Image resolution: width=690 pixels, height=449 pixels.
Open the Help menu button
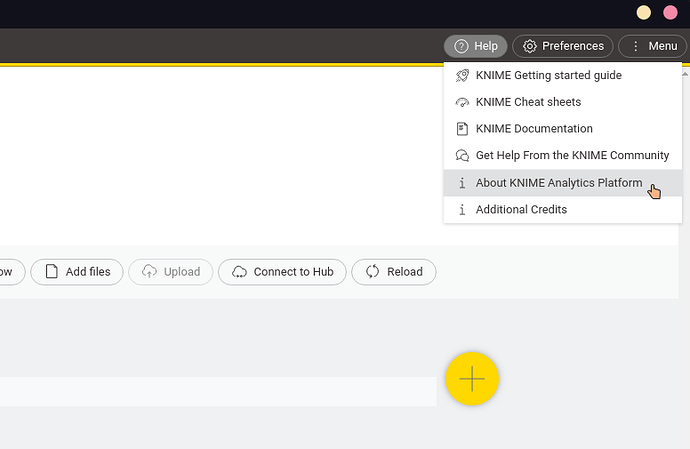coord(475,46)
